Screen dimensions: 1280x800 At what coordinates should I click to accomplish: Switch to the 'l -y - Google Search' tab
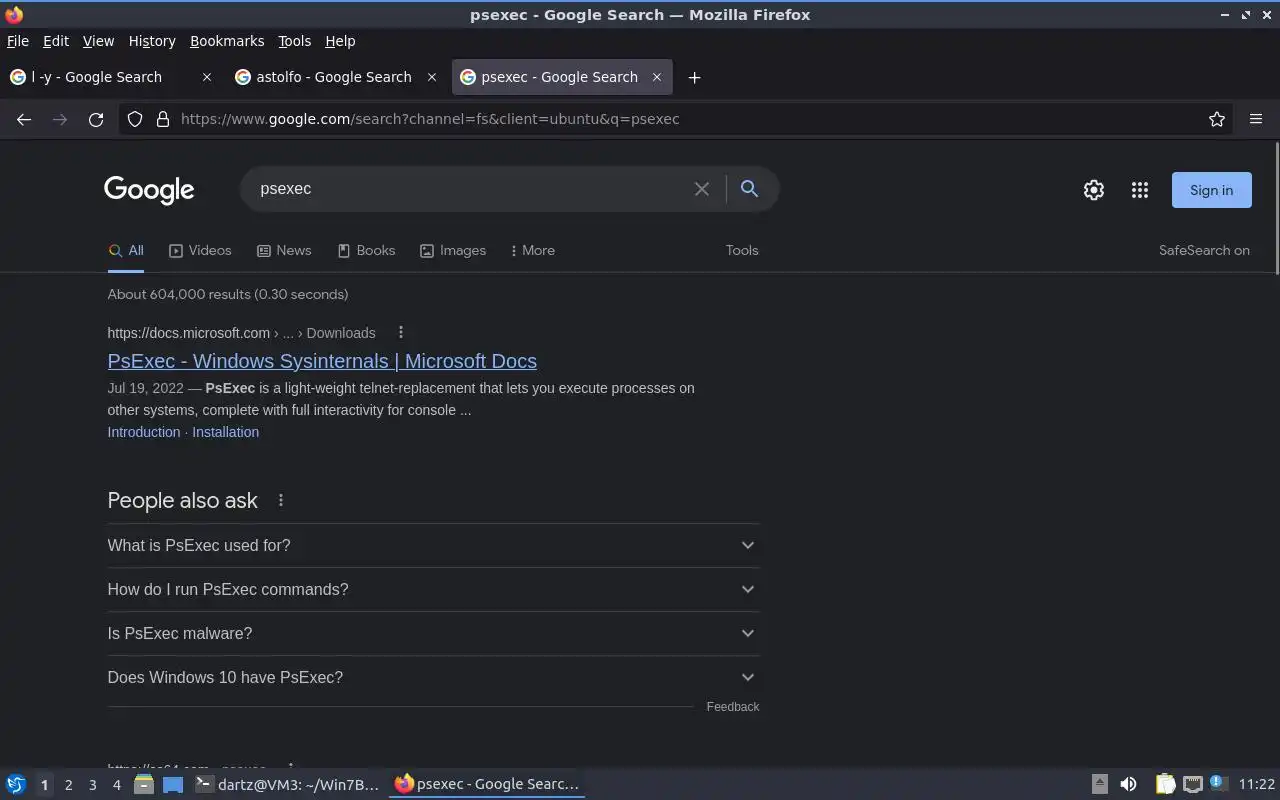click(x=110, y=77)
